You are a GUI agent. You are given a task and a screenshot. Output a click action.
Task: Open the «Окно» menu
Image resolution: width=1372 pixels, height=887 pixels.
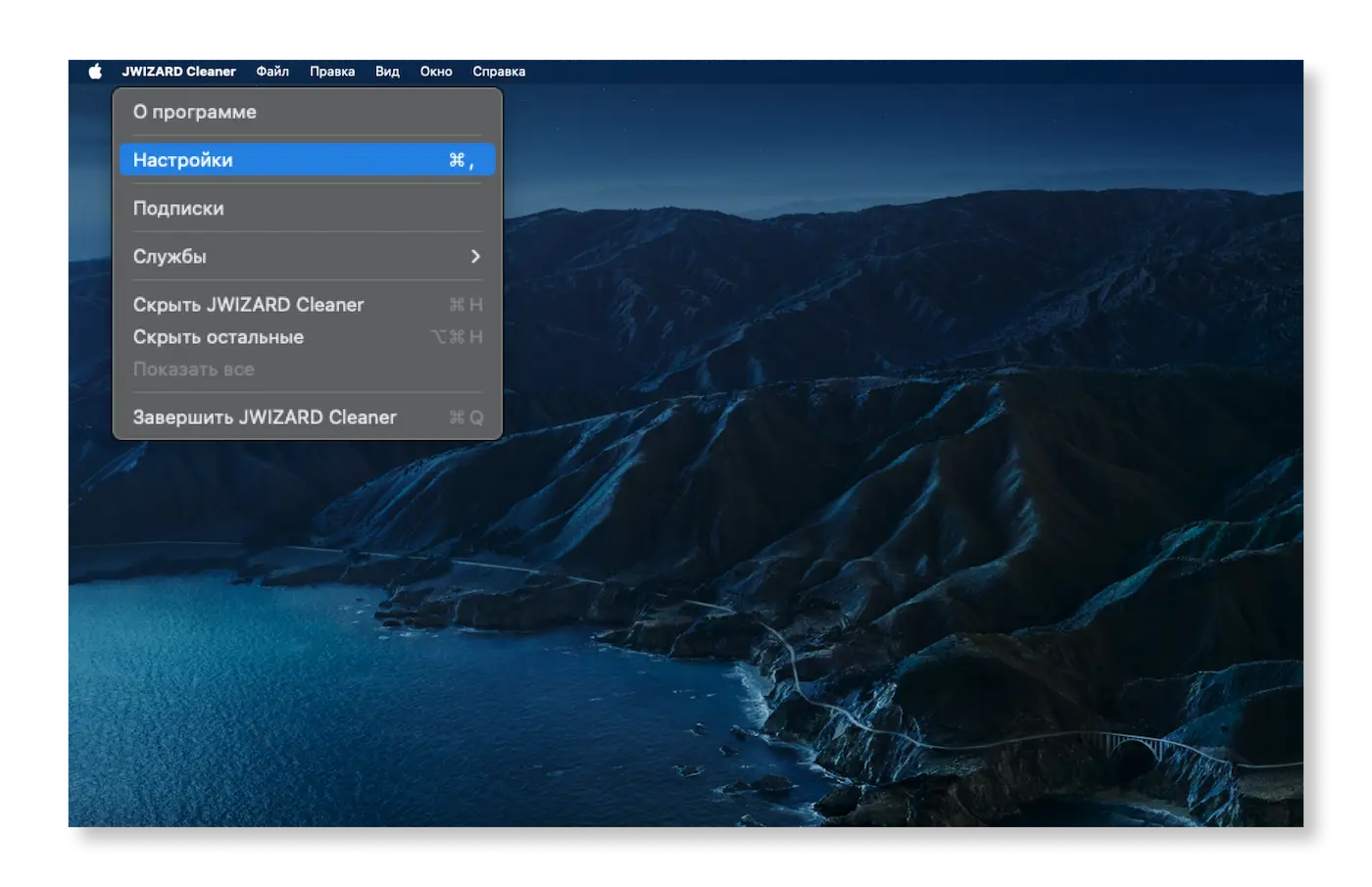point(435,71)
